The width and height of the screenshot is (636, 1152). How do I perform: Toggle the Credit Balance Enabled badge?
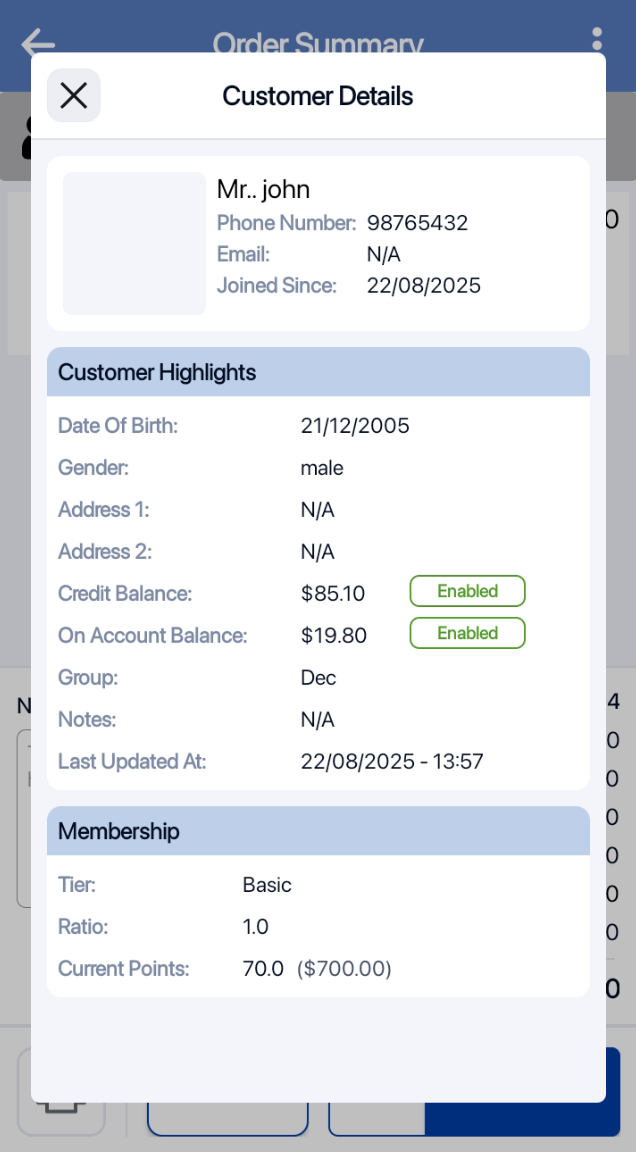pos(467,591)
